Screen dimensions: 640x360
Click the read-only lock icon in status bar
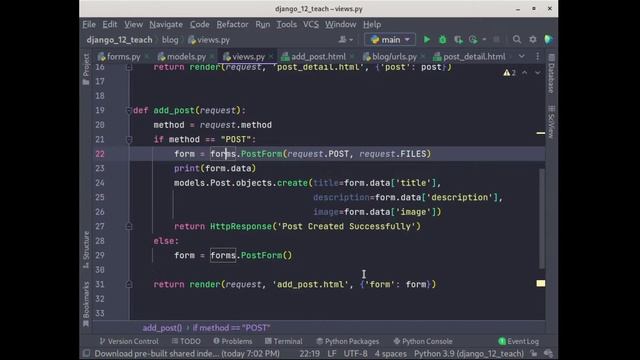pyautogui.click(x=534, y=353)
